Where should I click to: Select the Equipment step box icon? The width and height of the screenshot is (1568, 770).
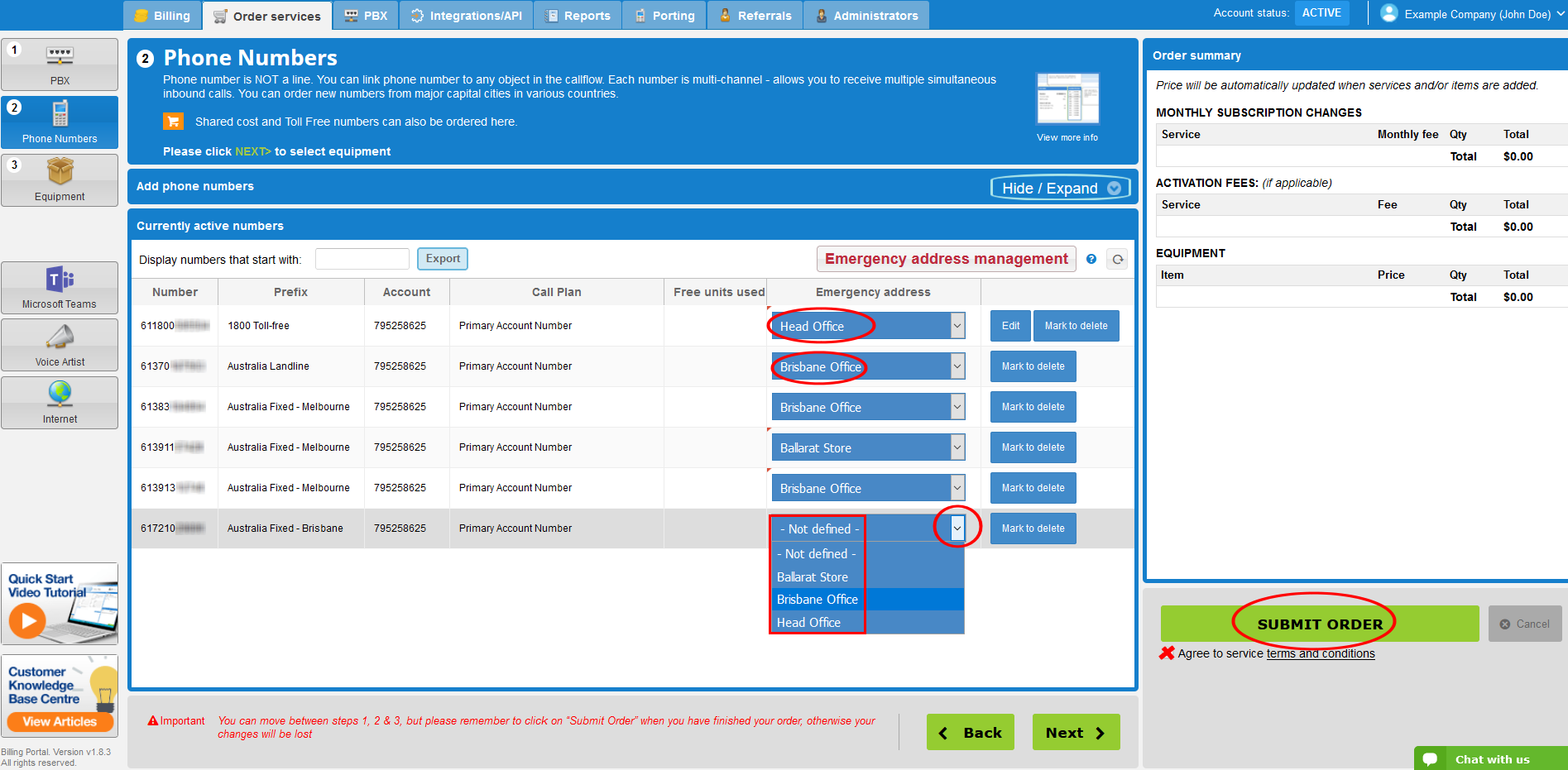pos(60,172)
